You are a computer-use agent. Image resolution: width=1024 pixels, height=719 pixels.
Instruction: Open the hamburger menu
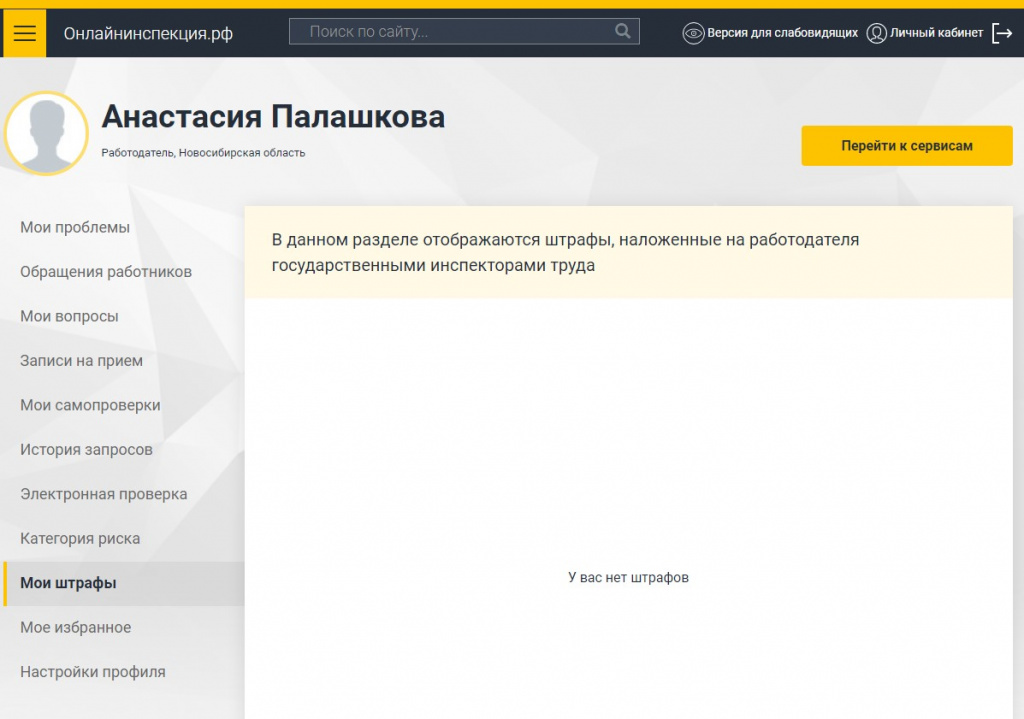25,33
